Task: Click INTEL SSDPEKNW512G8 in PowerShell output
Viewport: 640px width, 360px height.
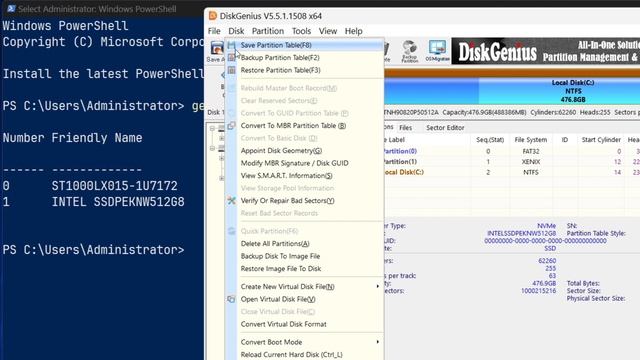Action: 118,202
